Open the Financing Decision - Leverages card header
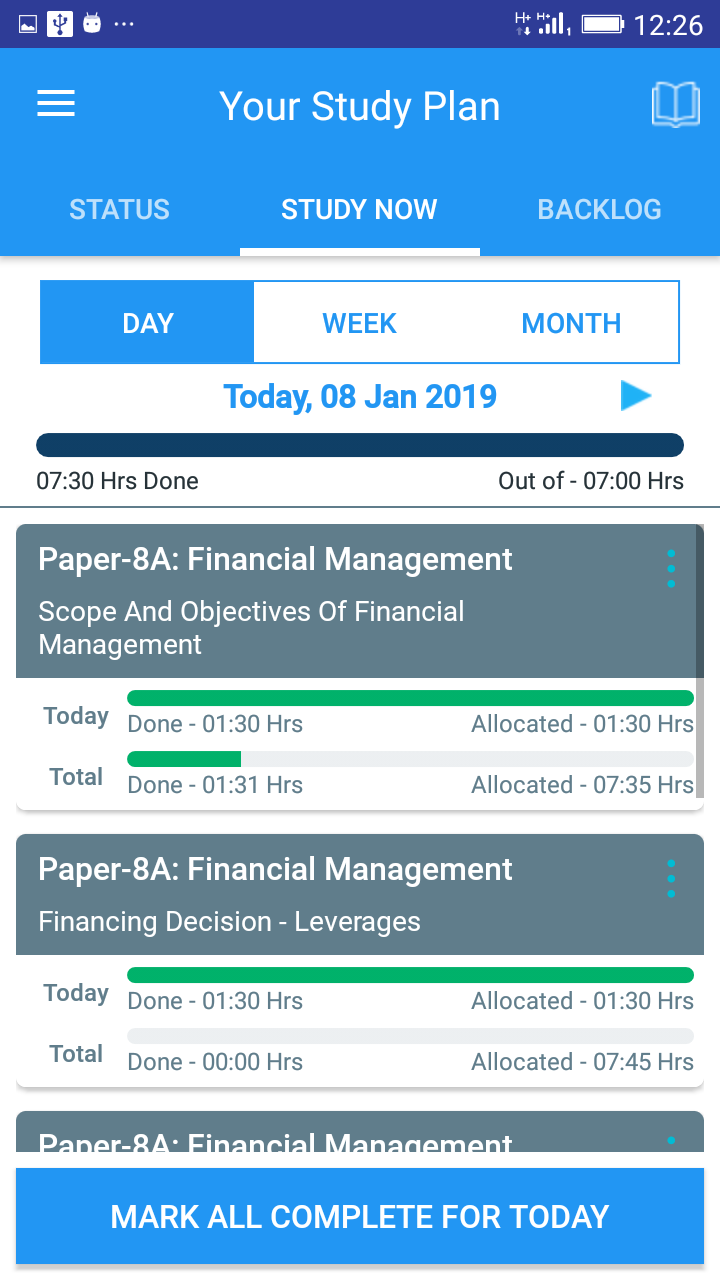The height and width of the screenshot is (1280, 720). [300, 897]
